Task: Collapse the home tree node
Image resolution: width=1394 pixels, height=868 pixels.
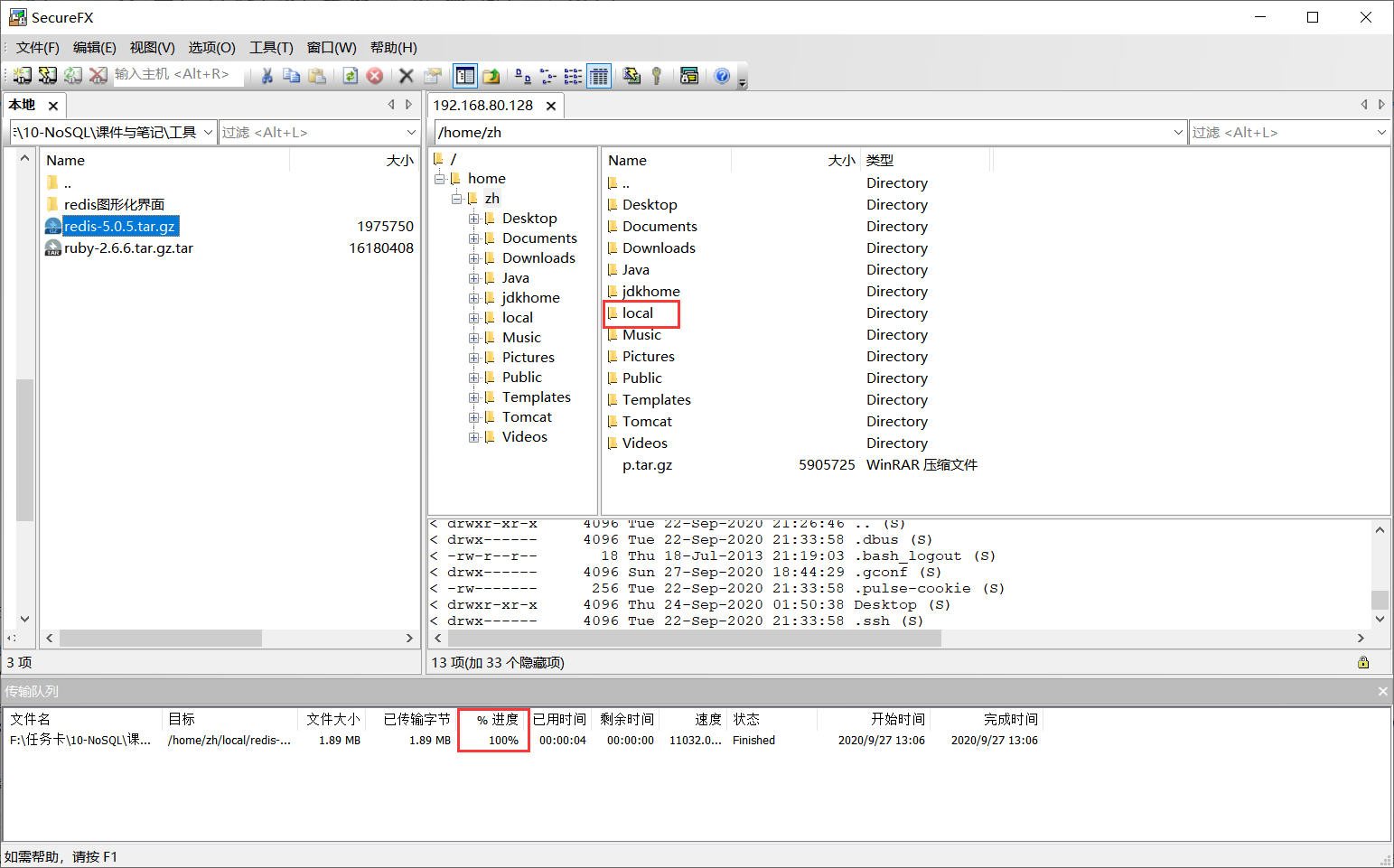Action: pyautogui.click(x=439, y=179)
